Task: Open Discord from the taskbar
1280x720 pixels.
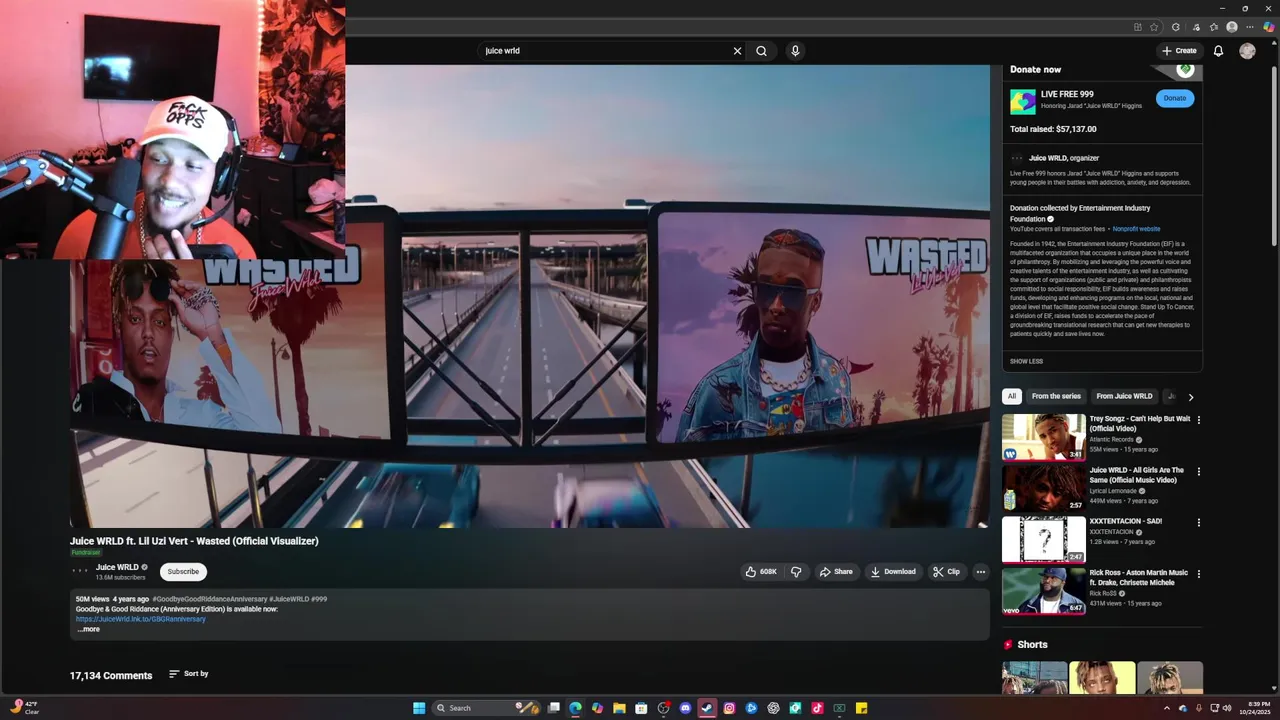Action: pos(685,708)
